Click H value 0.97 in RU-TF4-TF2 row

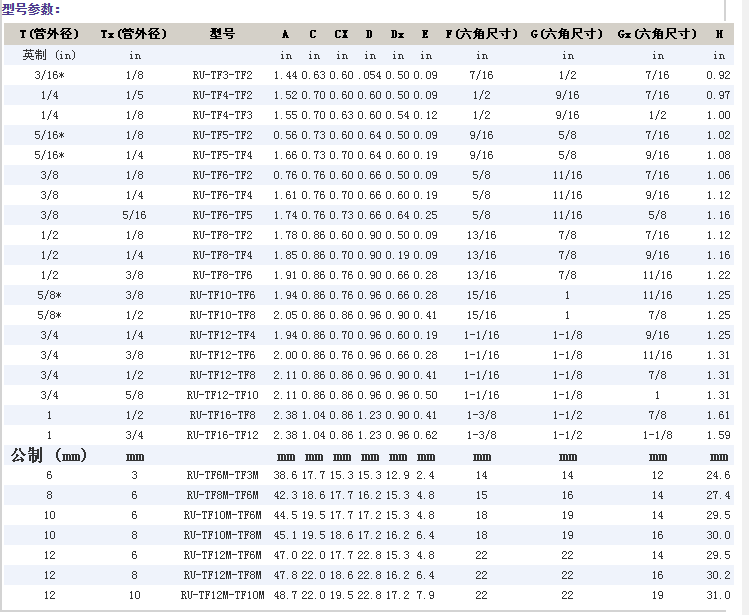coord(718,95)
